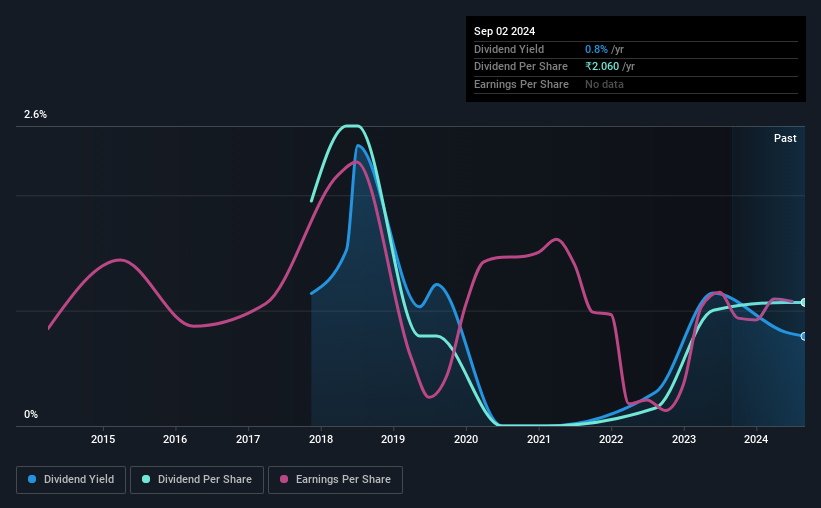Click the Past region label
The height and width of the screenshot is (508, 821).
click(x=785, y=138)
